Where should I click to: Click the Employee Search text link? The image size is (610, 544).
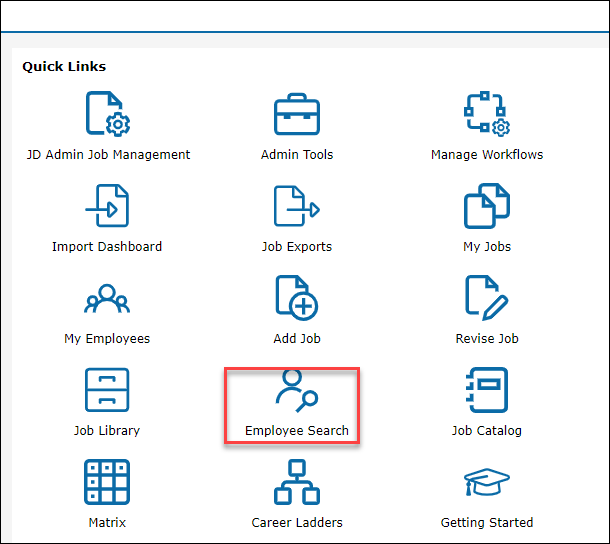[x=297, y=431]
